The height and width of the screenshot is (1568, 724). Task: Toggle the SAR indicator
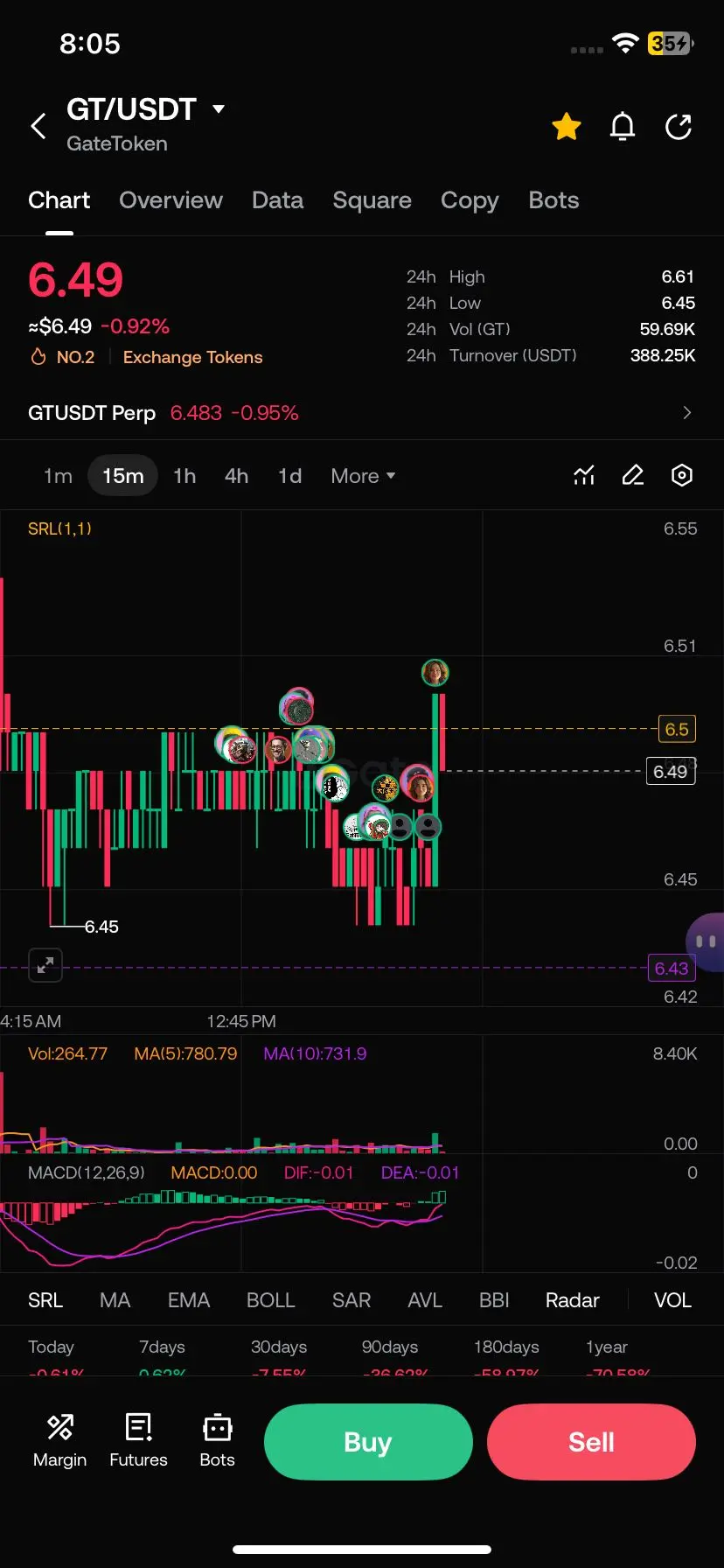(x=352, y=1300)
